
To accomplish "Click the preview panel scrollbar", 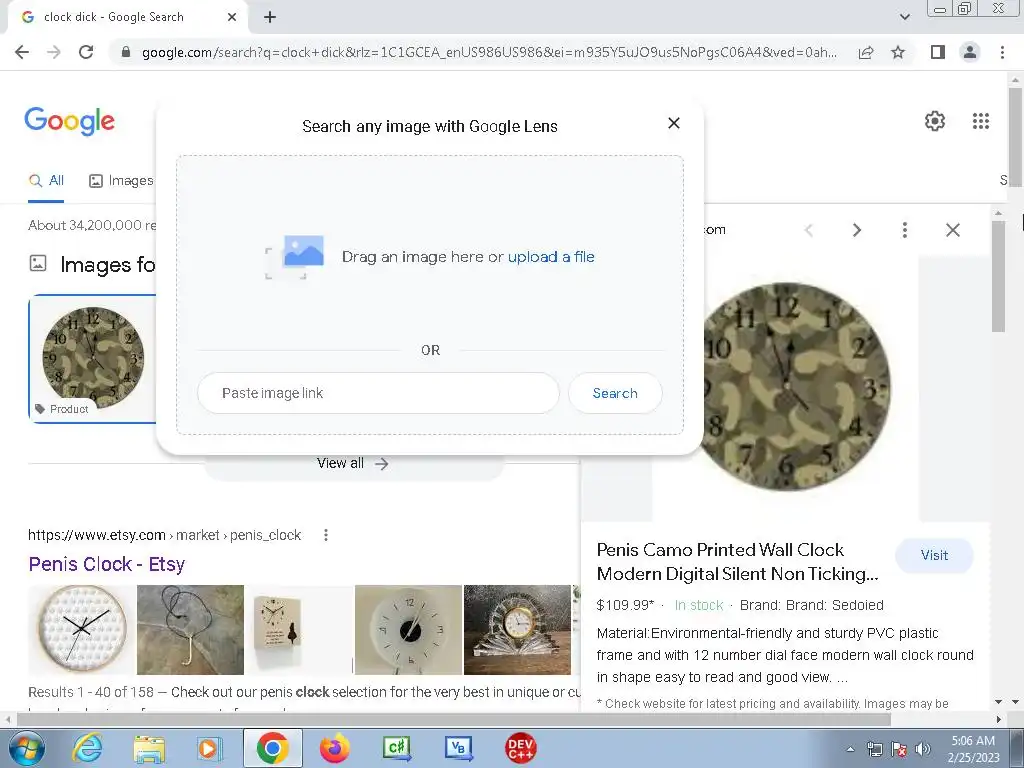I will [998, 276].
